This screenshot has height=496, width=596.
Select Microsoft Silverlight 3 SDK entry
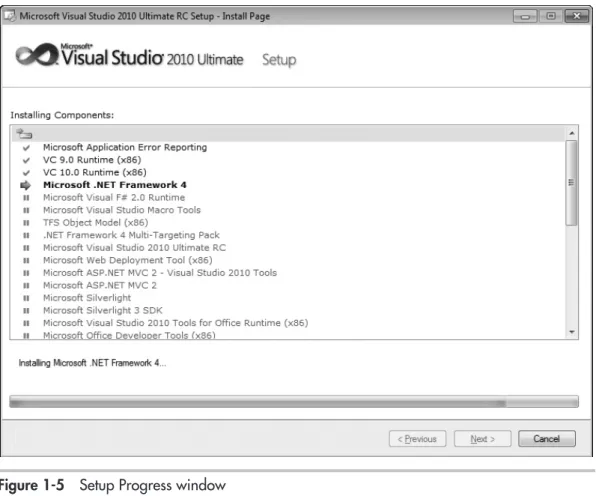point(103,310)
